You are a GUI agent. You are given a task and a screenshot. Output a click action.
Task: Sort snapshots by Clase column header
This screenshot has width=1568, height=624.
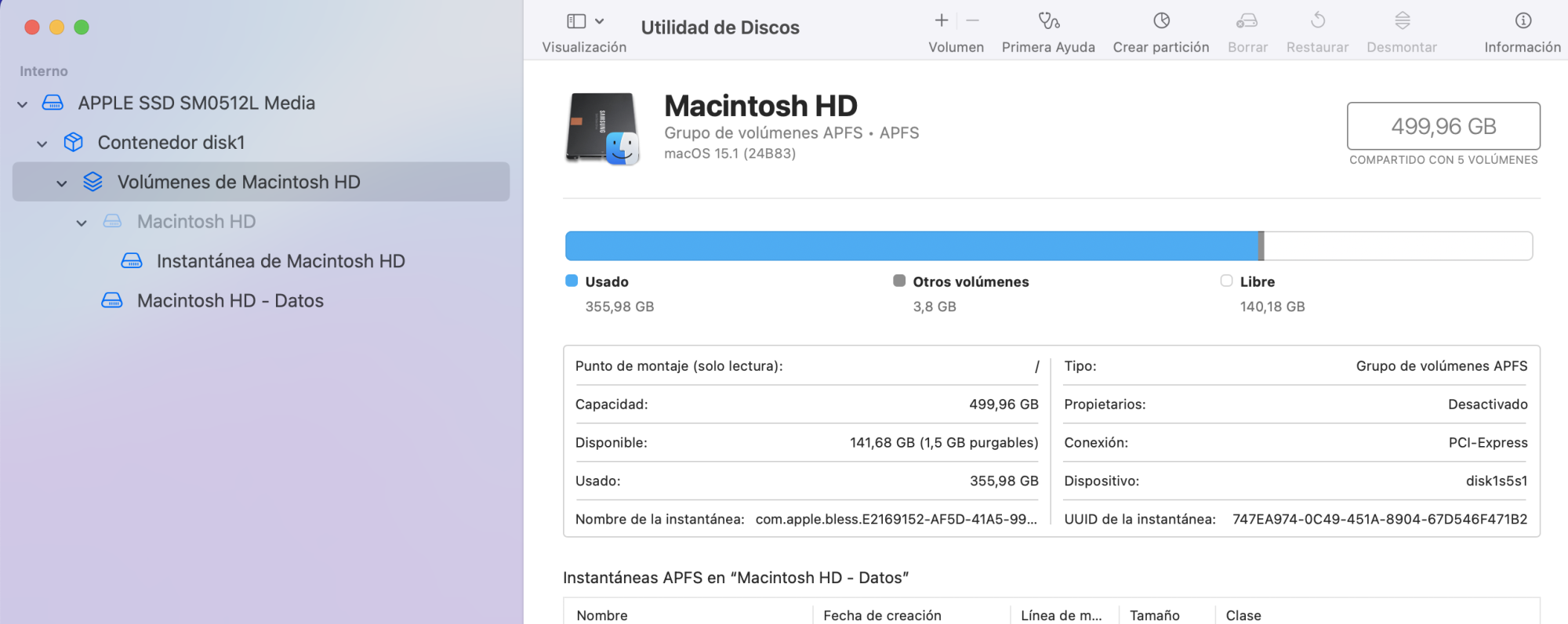[1243, 615]
